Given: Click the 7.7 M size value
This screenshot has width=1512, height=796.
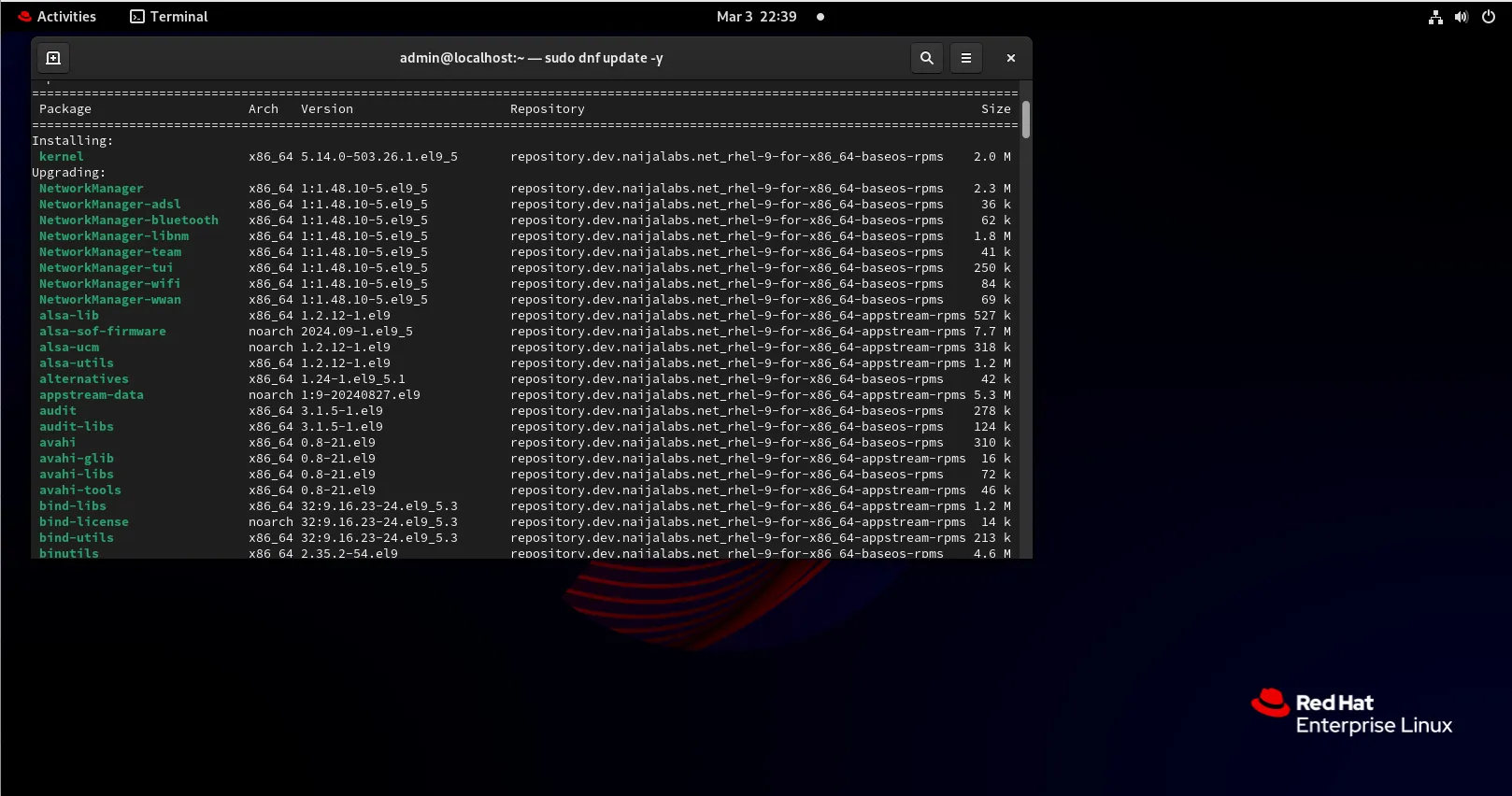Looking at the screenshot, I should coord(992,332).
